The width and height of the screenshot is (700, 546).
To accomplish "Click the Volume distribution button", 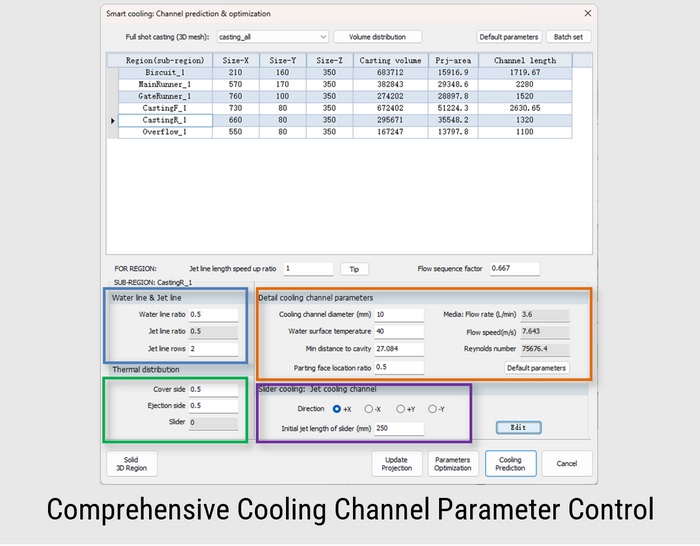I will pyautogui.click(x=377, y=37).
